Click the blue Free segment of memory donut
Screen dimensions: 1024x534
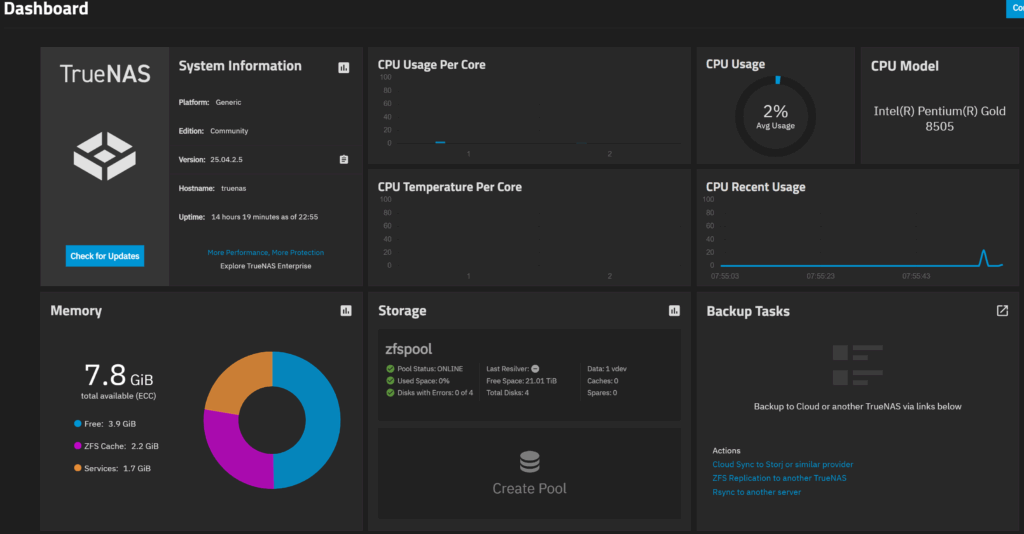click(308, 420)
